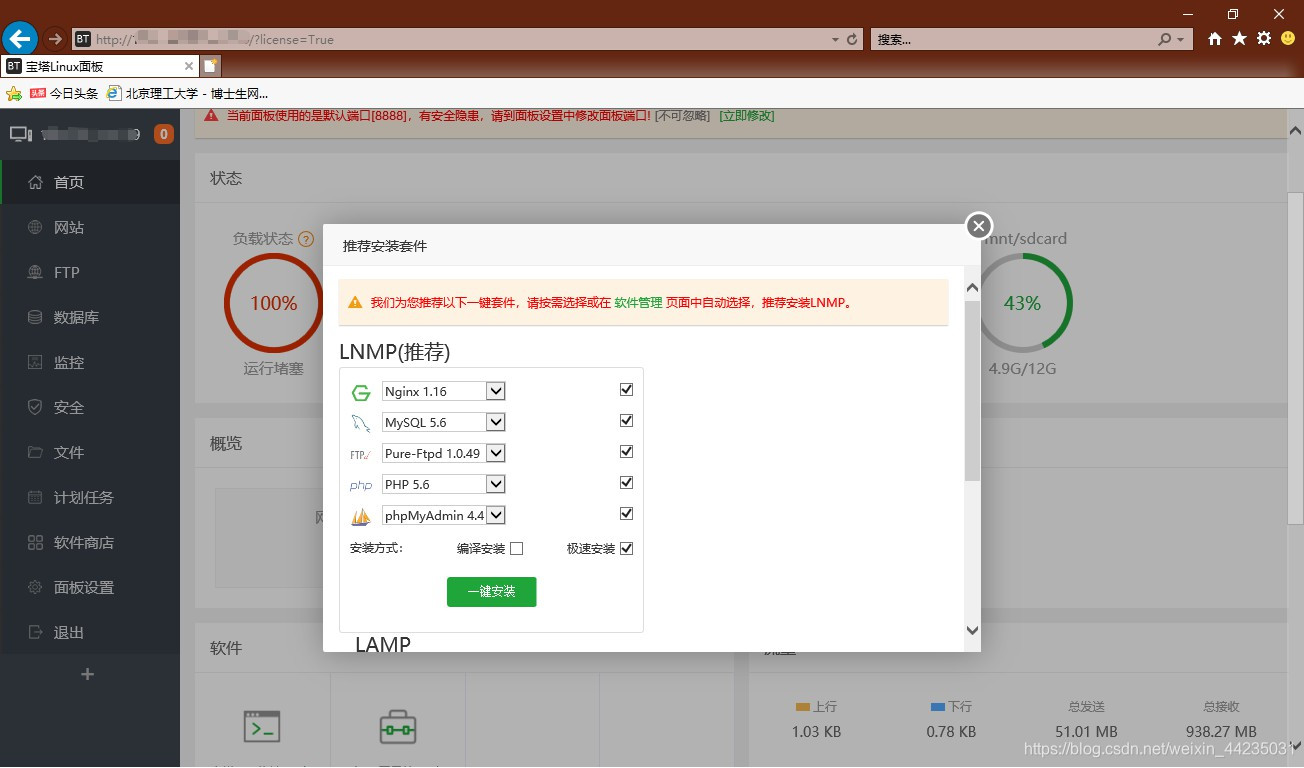Click the phpMyAdmin sailboat icon

tap(361, 516)
